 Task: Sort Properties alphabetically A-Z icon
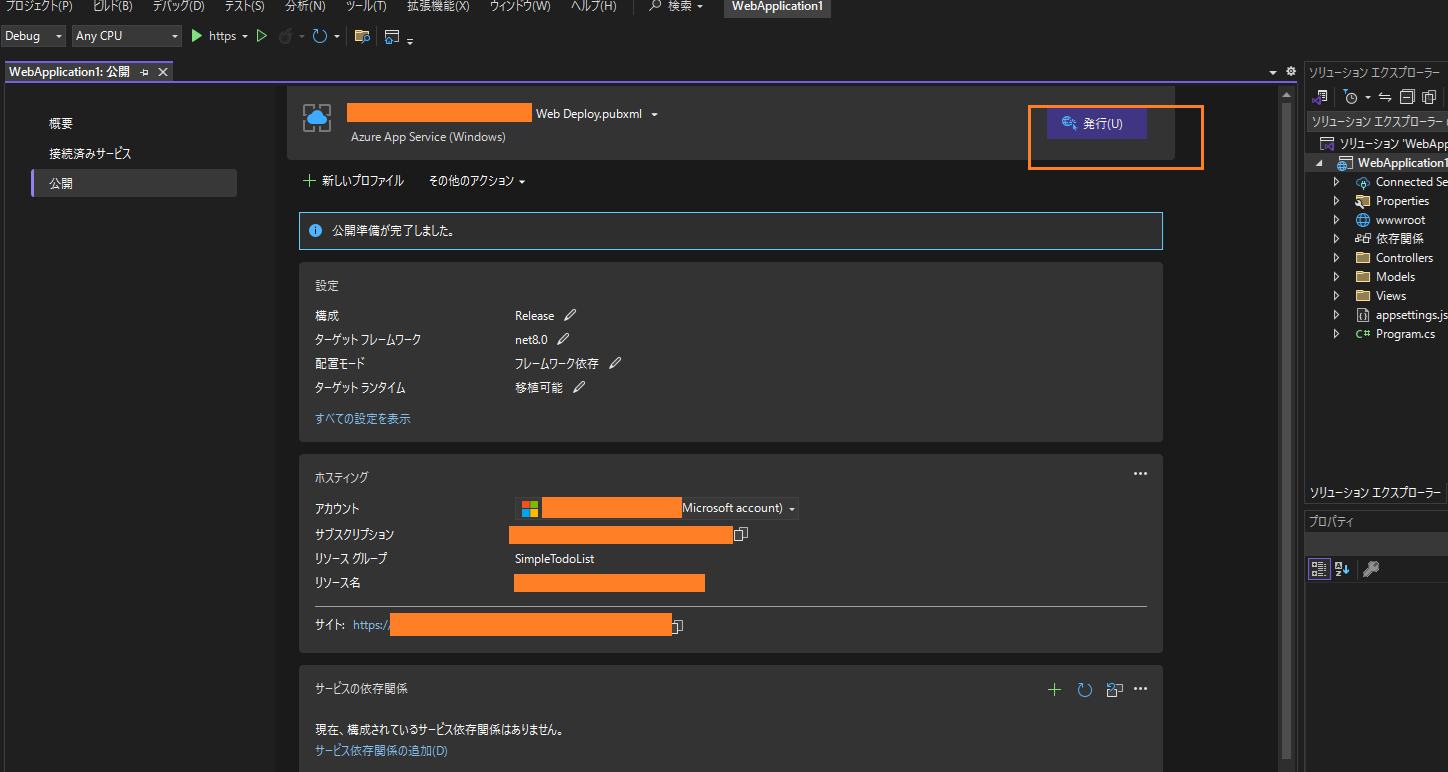coord(1342,568)
